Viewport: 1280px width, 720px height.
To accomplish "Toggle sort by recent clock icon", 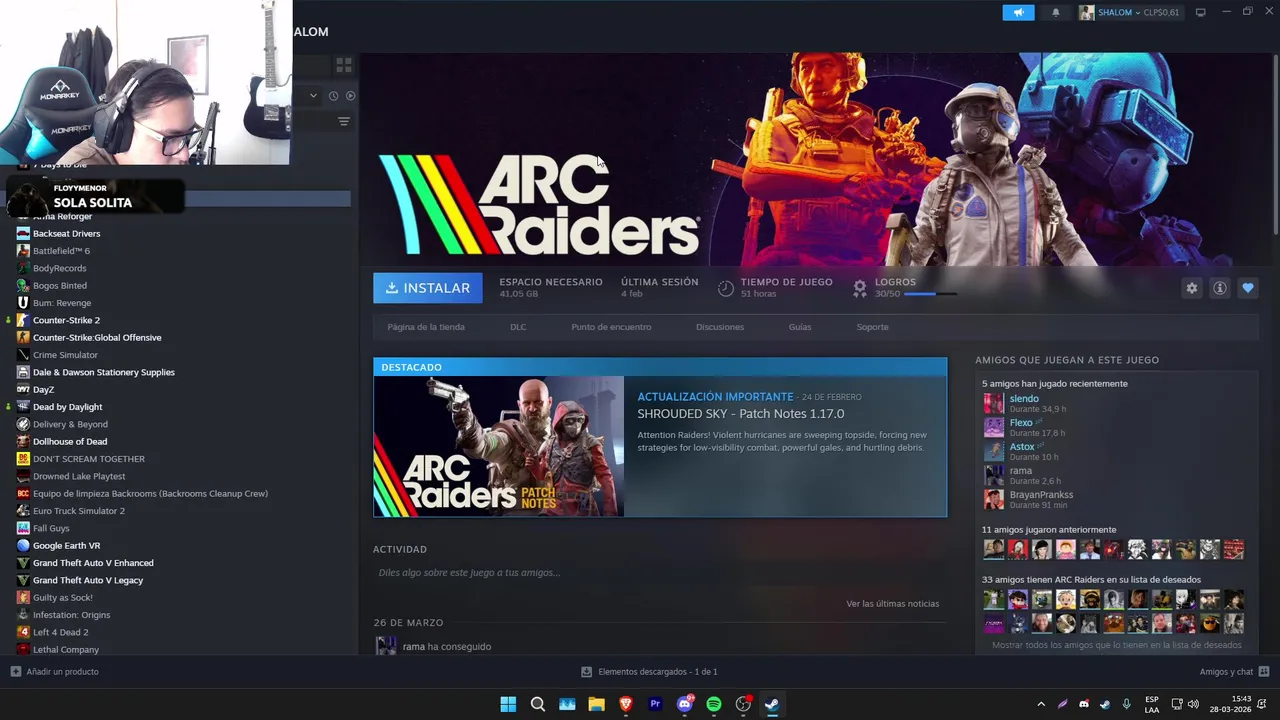I will [333, 96].
